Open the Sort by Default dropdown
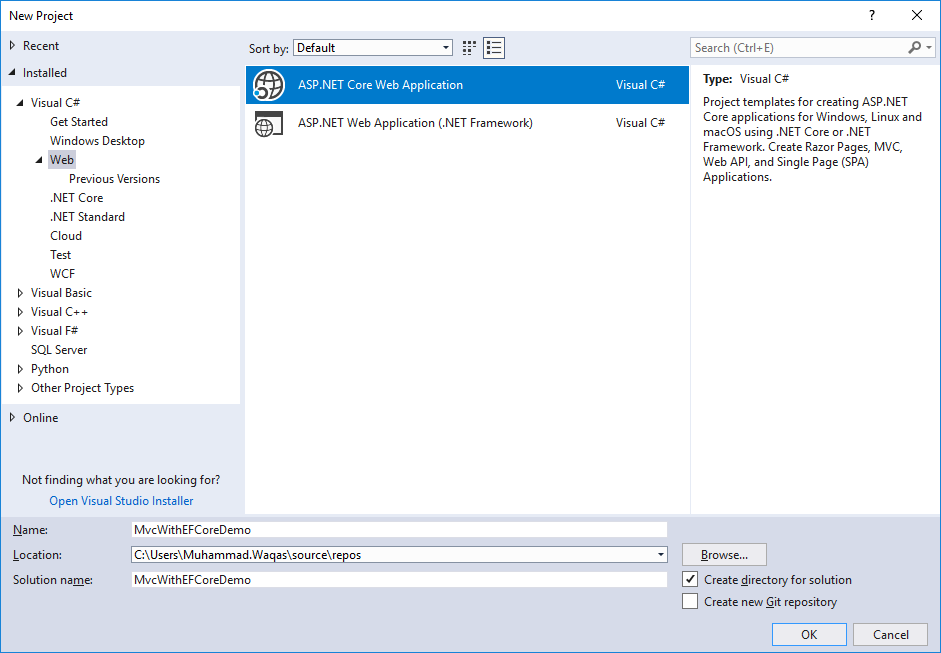 373,48
